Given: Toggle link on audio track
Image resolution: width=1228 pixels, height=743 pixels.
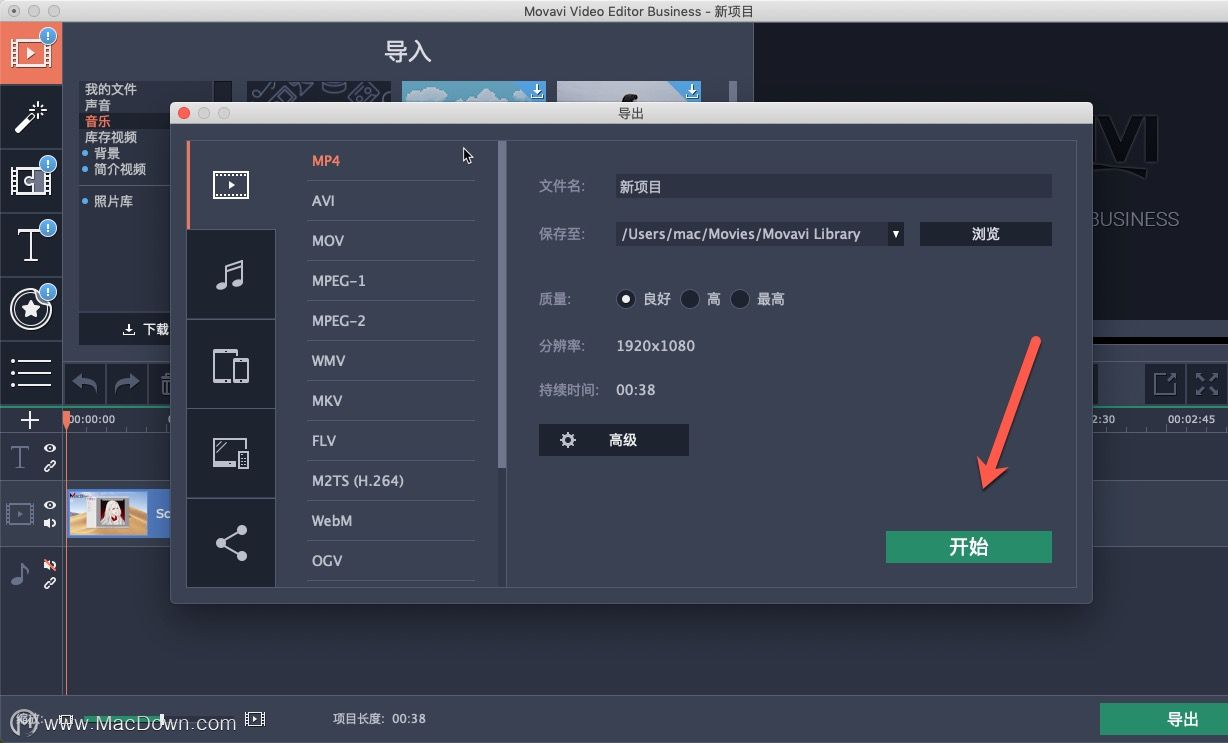Looking at the screenshot, I should point(50,583).
